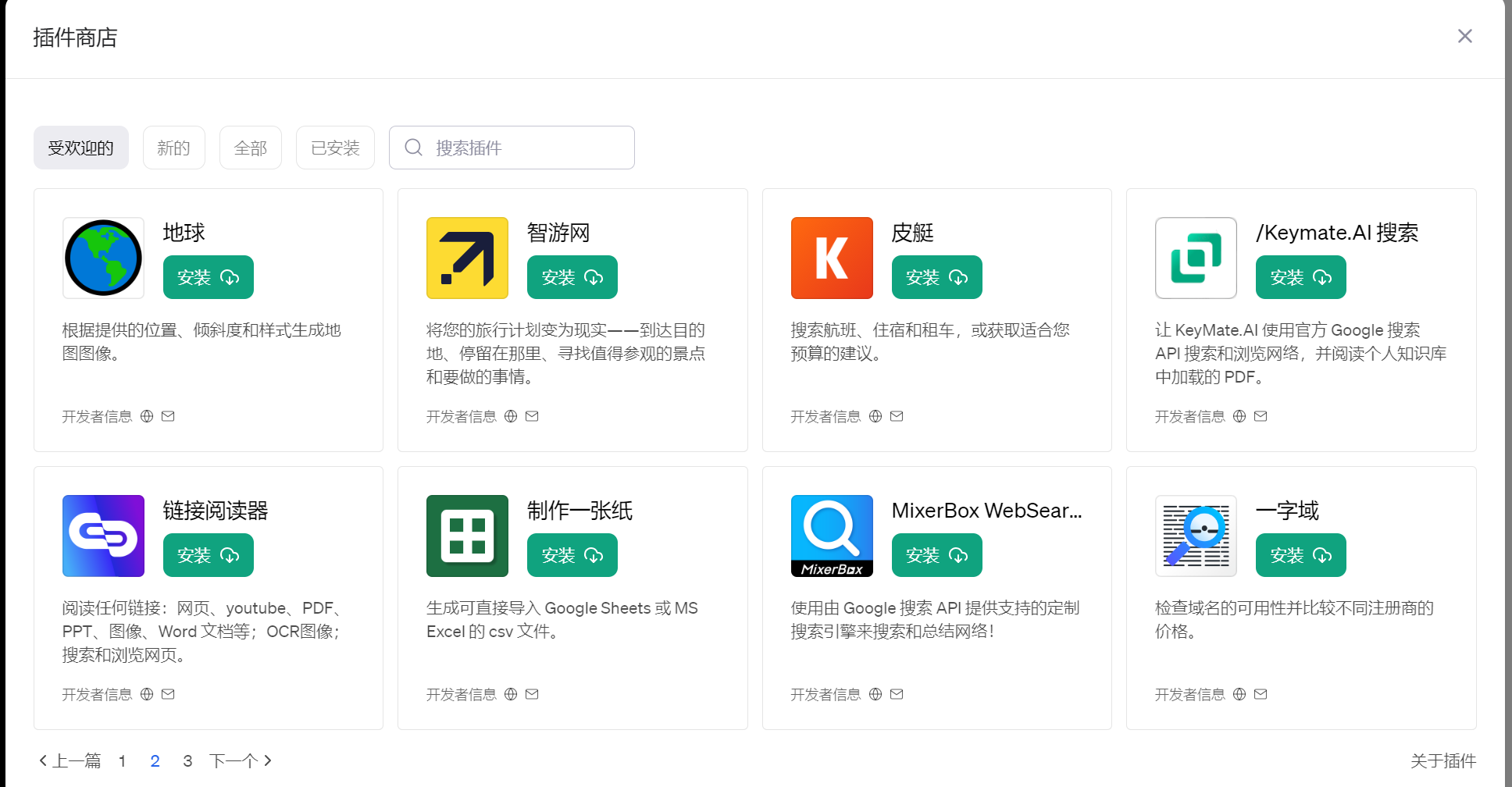Select the 制作一张纸 spreadsheet icon
The height and width of the screenshot is (787, 1512).
(x=466, y=536)
